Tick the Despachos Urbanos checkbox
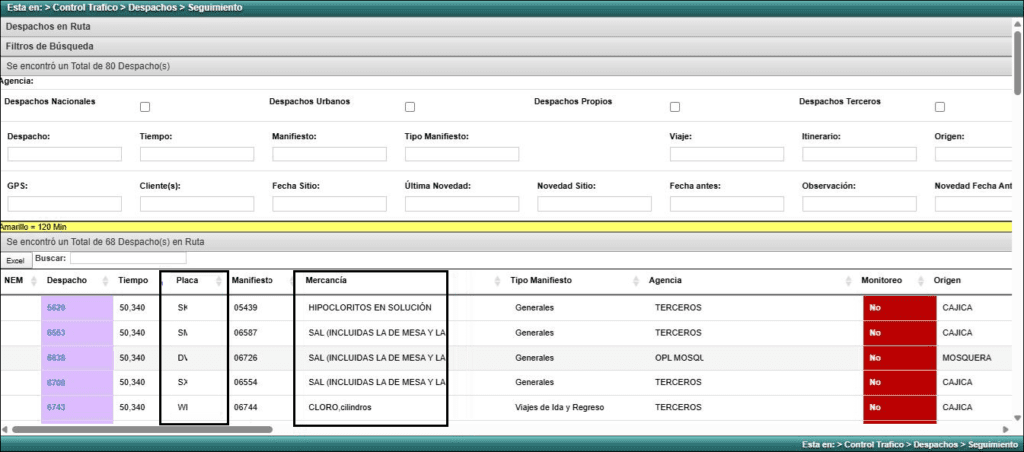The image size is (1024, 452). coord(410,107)
